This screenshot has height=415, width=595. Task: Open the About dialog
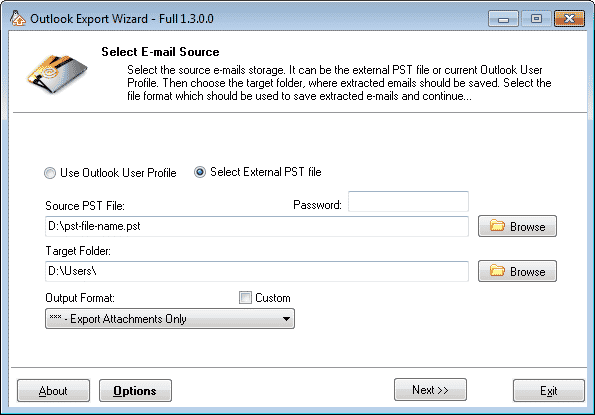click(x=54, y=390)
